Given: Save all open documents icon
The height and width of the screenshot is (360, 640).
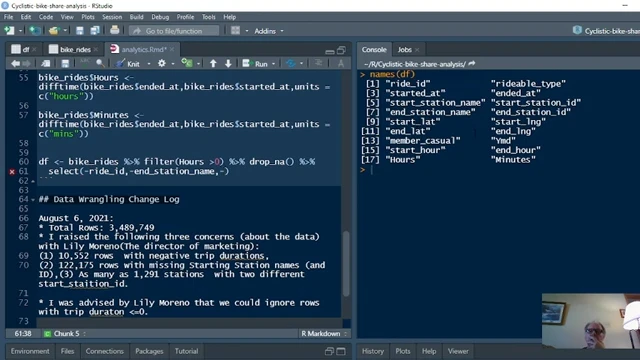Looking at the screenshot, I should (x=95, y=31).
